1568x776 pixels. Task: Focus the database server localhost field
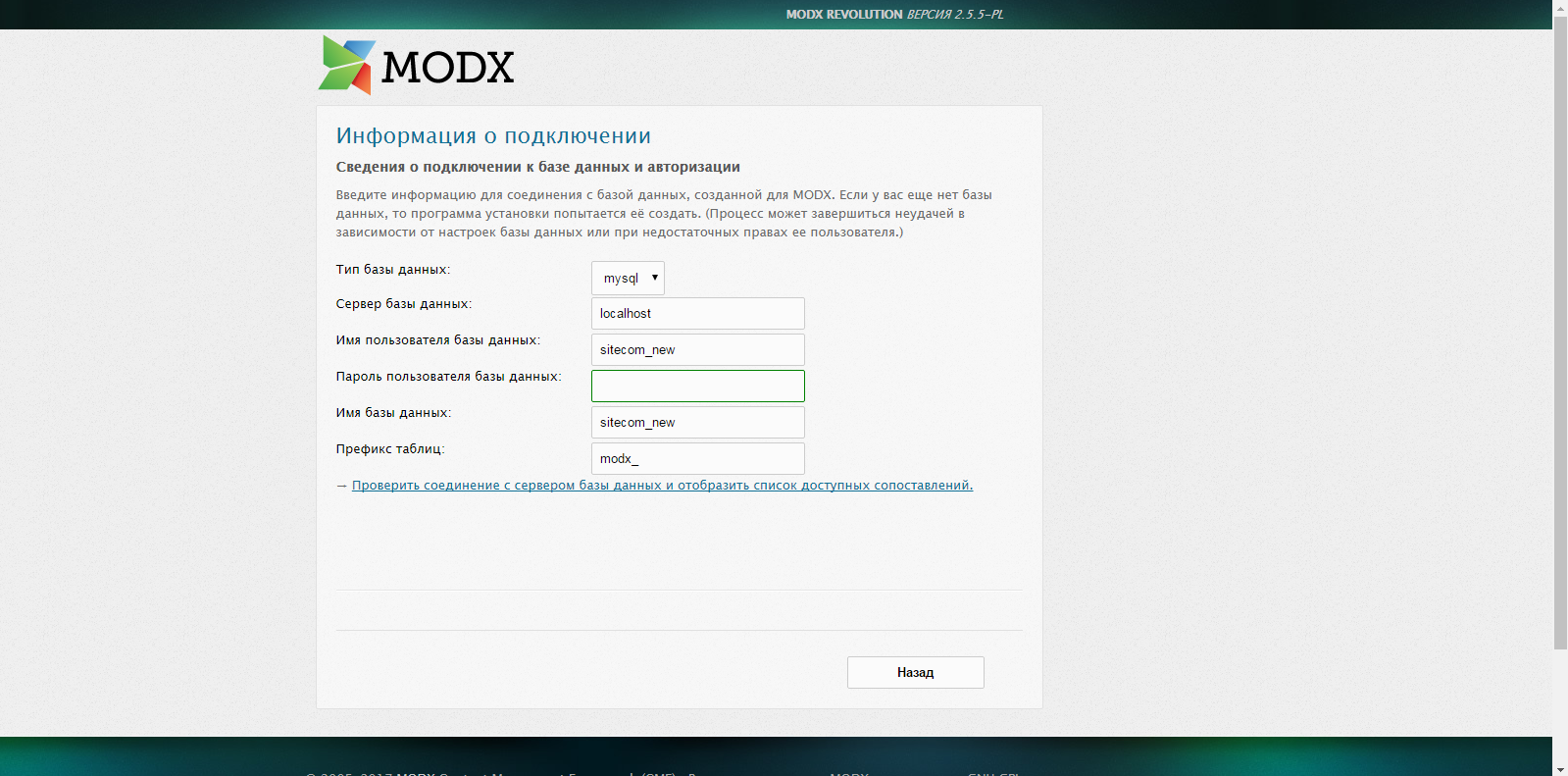(698, 314)
